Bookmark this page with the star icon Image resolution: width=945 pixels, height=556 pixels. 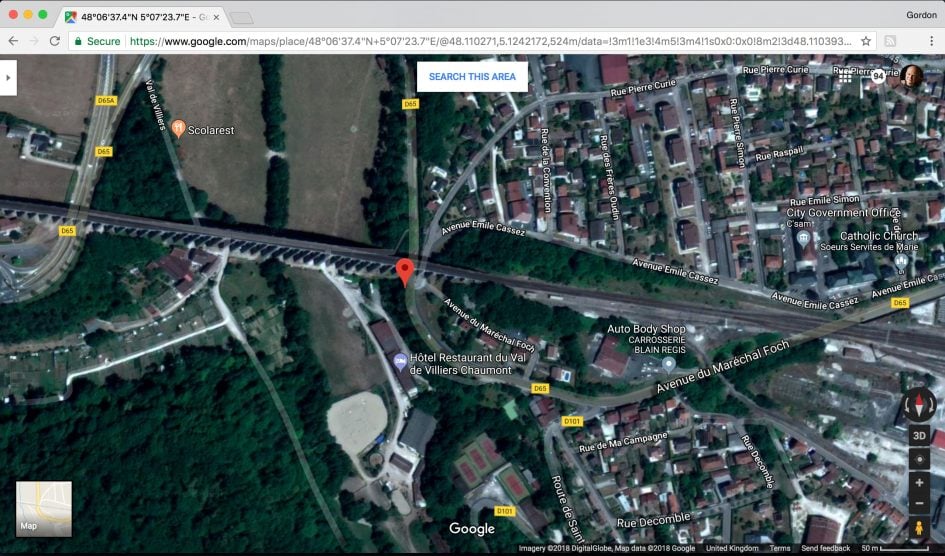[866, 41]
